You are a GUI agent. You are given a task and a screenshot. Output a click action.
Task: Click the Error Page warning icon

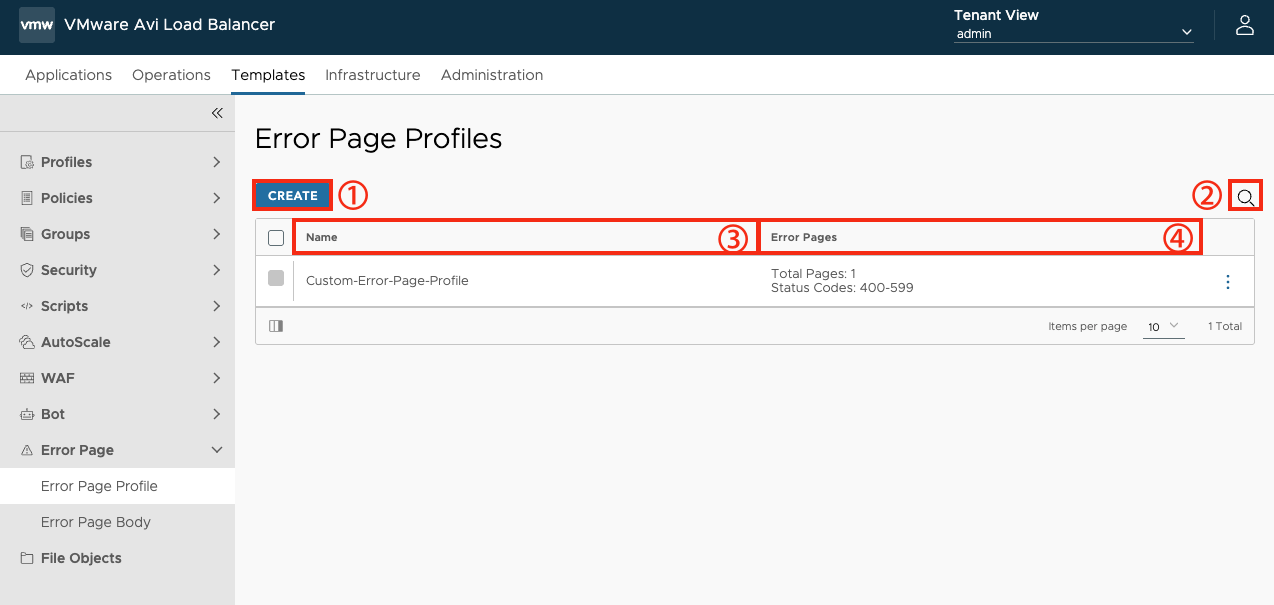click(27, 450)
